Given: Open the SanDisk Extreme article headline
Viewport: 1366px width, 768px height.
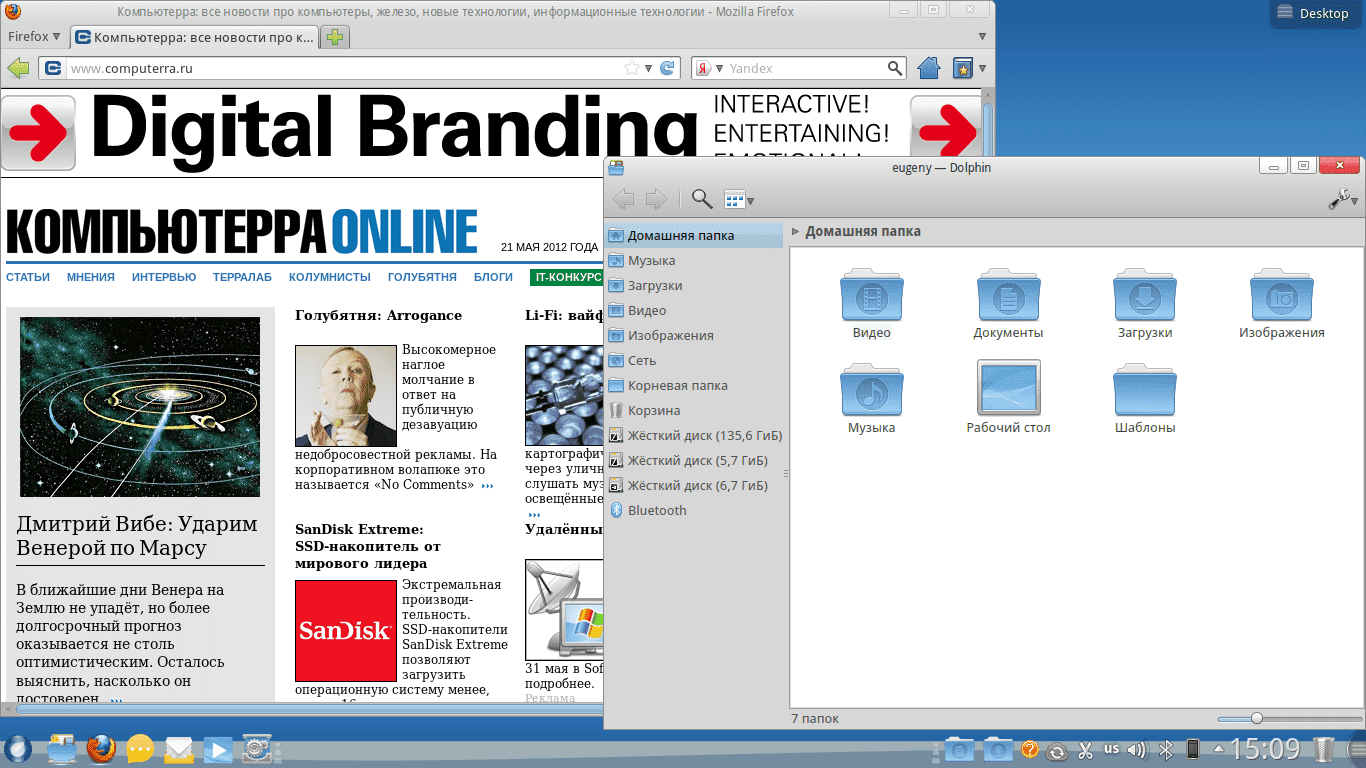Looking at the screenshot, I should [368, 546].
